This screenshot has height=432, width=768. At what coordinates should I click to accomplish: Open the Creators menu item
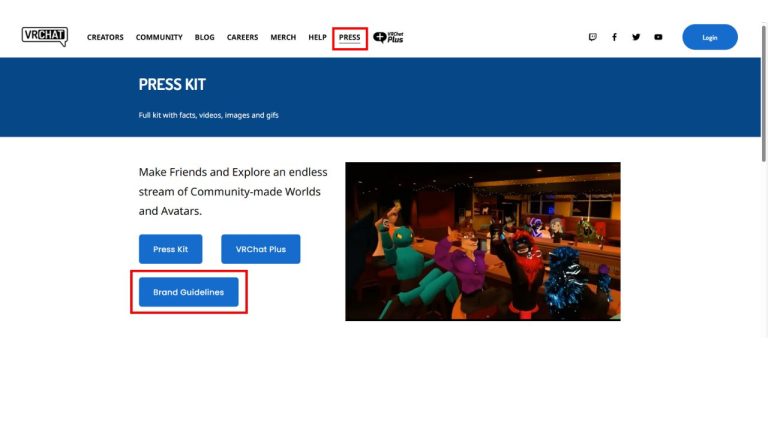point(105,37)
